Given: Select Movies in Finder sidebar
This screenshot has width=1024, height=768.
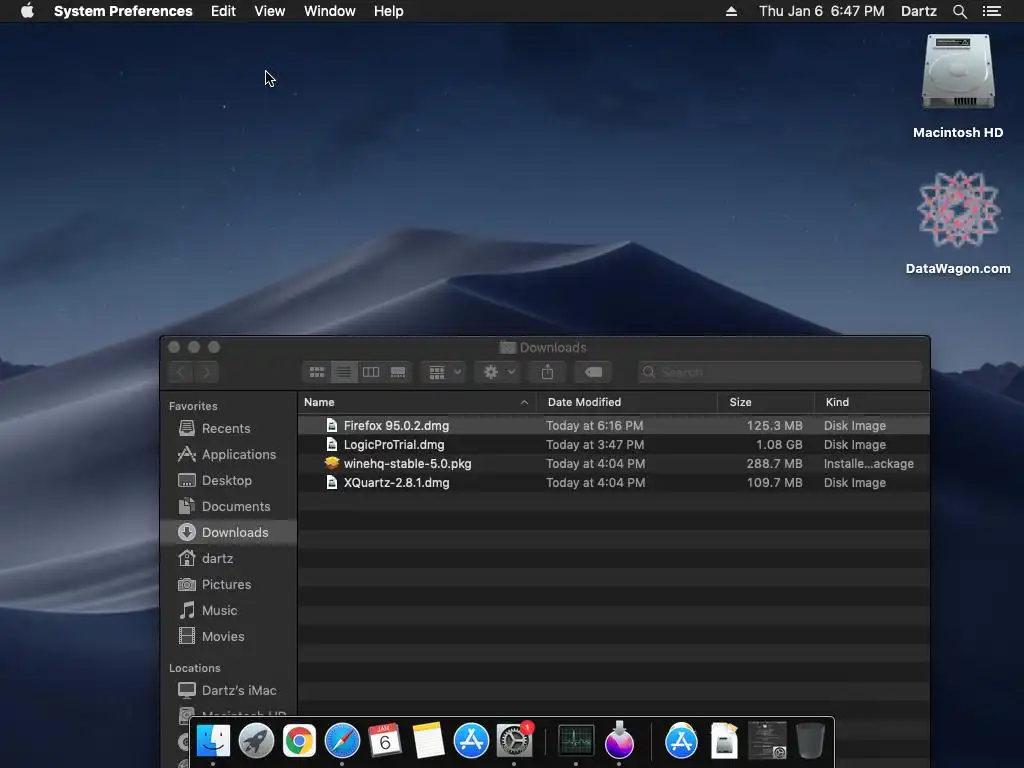Looking at the screenshot, I should click(228, 637).
